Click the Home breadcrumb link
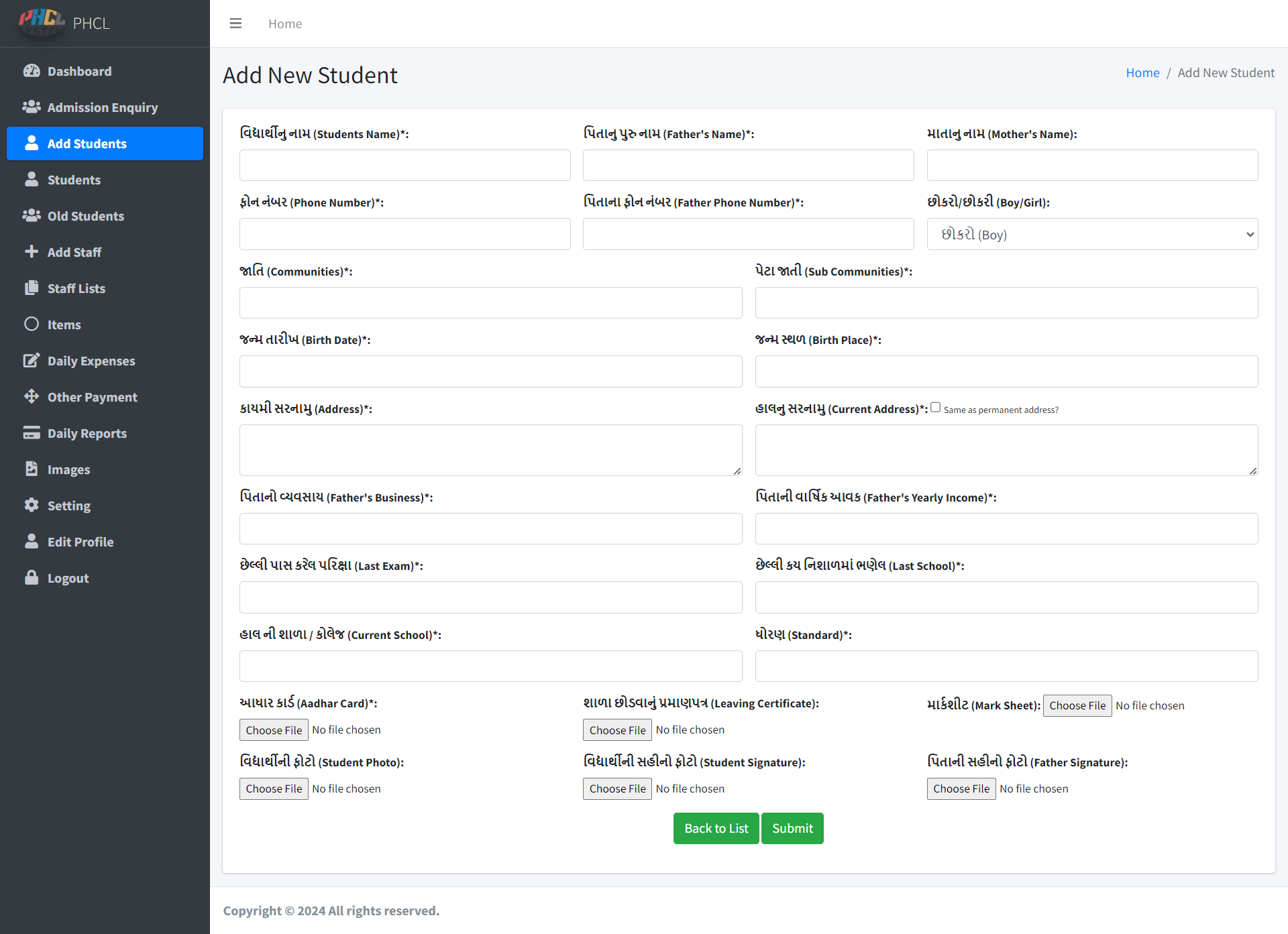Screen dimensions: 1288x934 [1142, 72]
